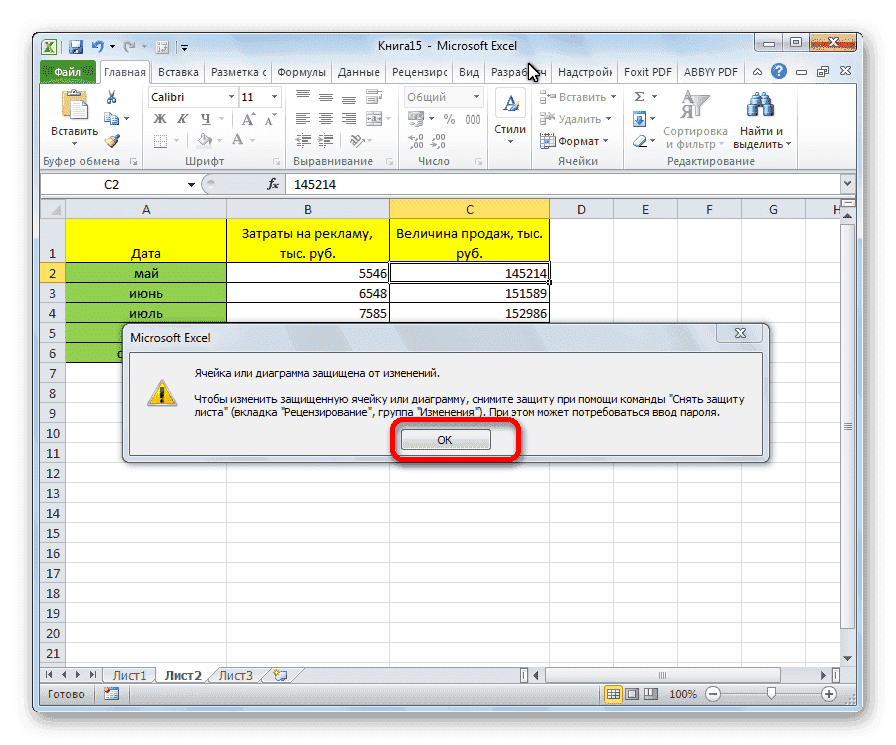Switch to the Рецензирование ribbon tab
This screenshot has height=745, width=896.
(420, 71)
